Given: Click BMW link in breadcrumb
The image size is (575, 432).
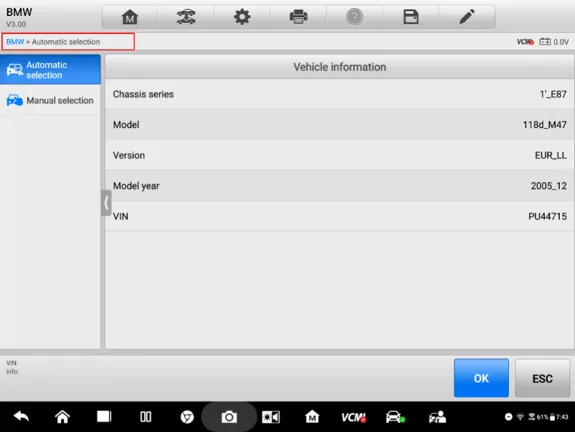Looking at the screenshot, I should tap(15, 42).
